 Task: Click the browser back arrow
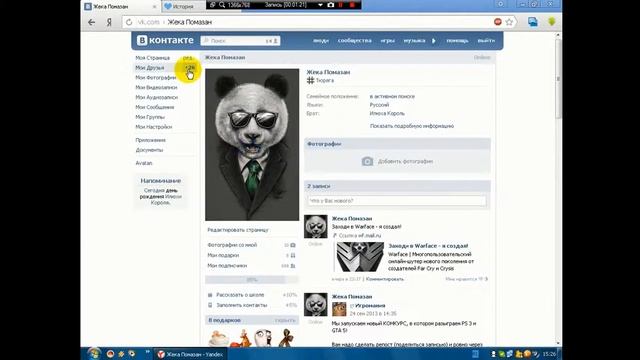coord(91,22)
